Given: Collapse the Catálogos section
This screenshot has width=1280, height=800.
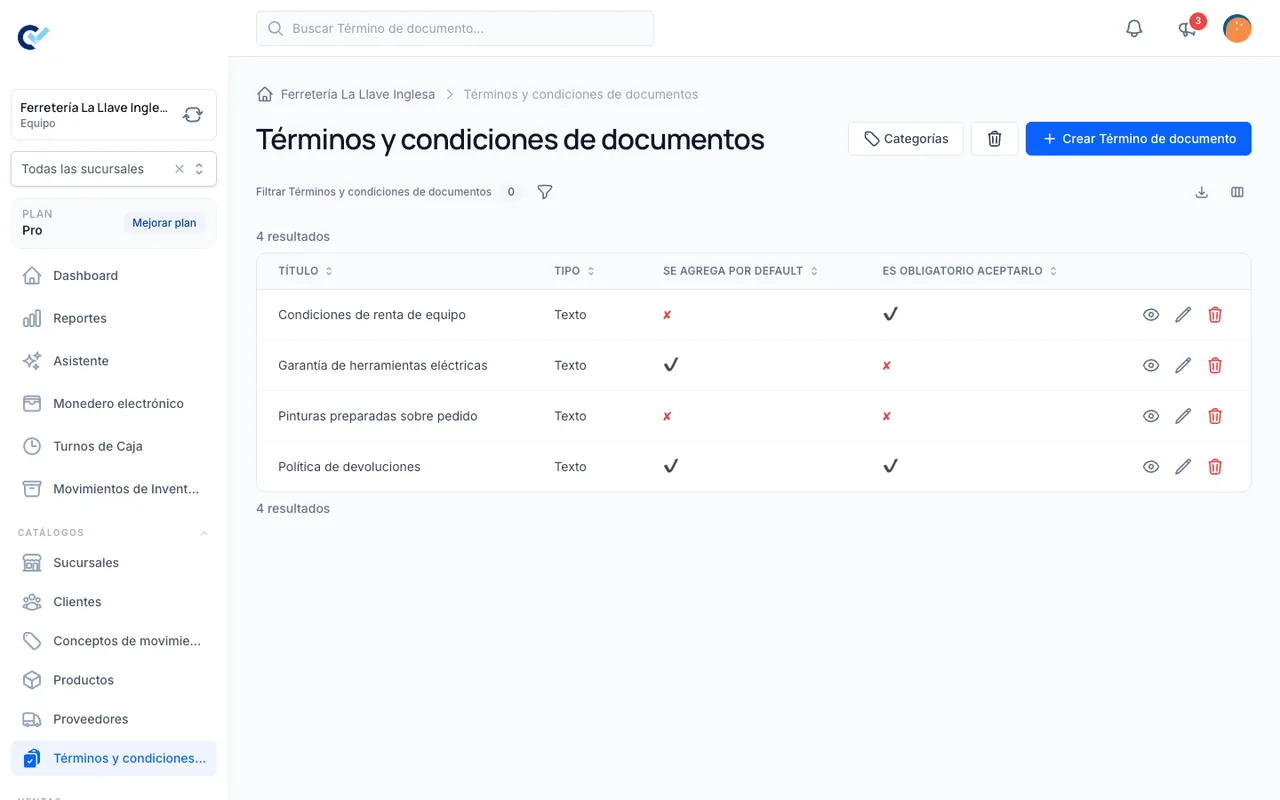Looking at the screenshot, I should pos(204,533).
